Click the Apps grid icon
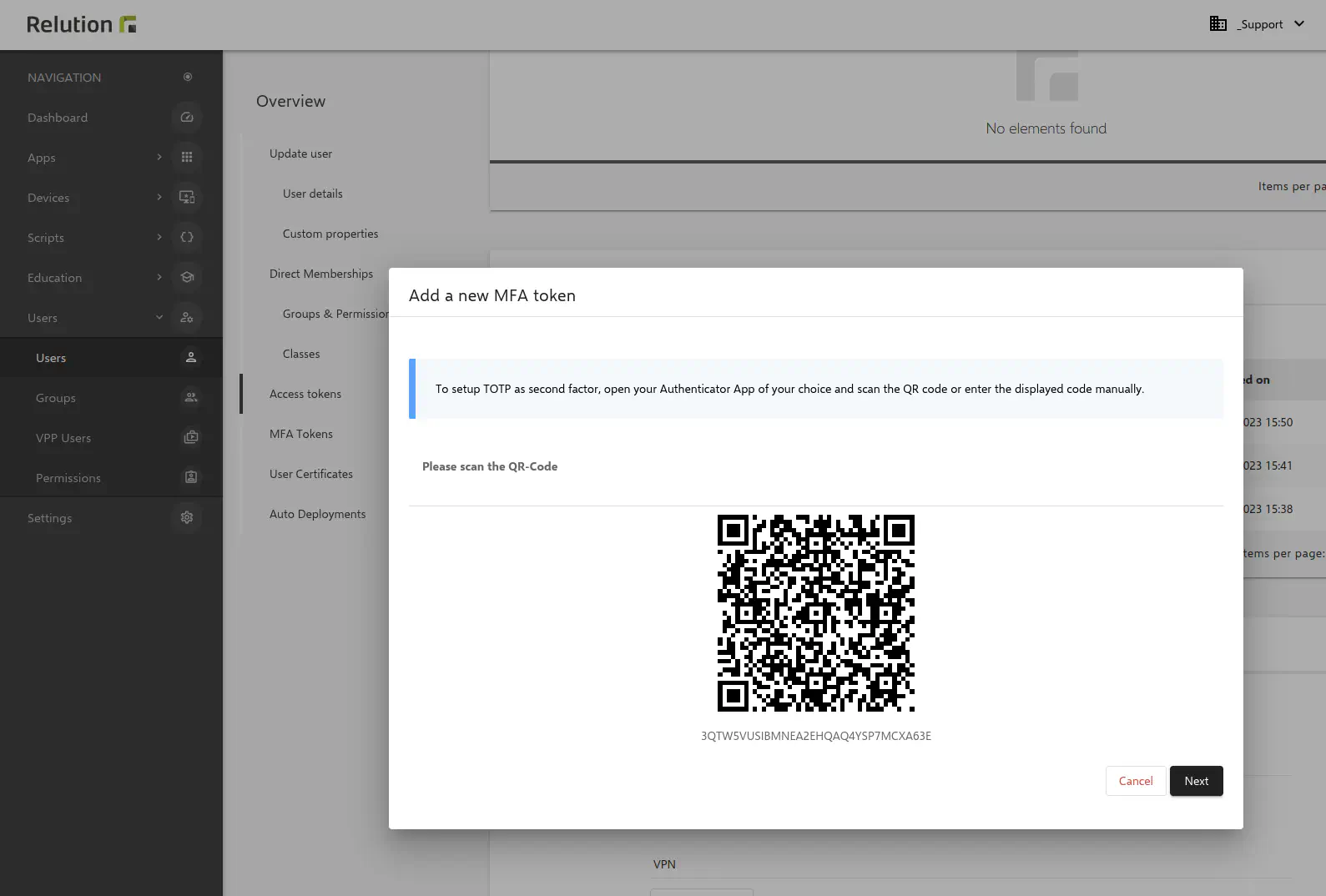Image resolution: width=1326 pixels, height=896 pixels. (x=187, y=158)
